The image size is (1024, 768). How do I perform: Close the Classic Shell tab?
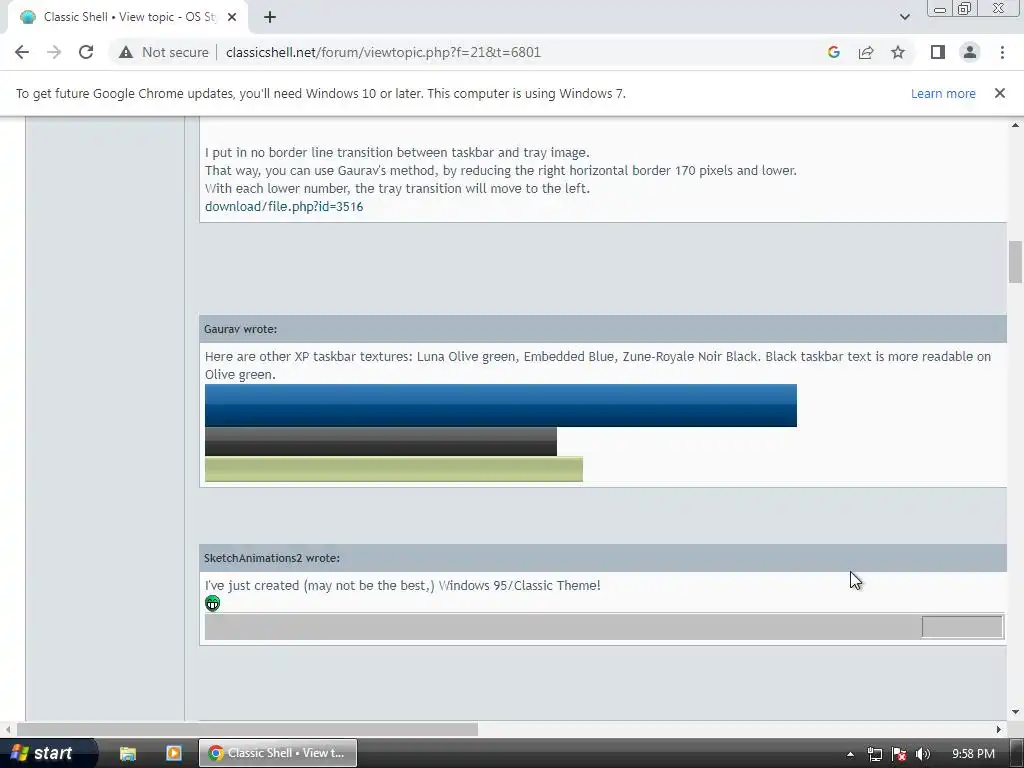232,17
